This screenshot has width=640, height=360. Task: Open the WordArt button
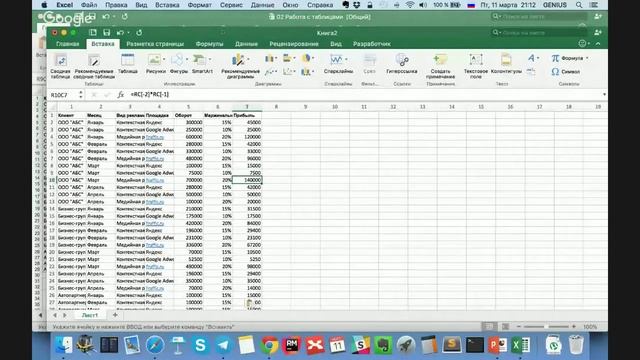click(531, 58)
